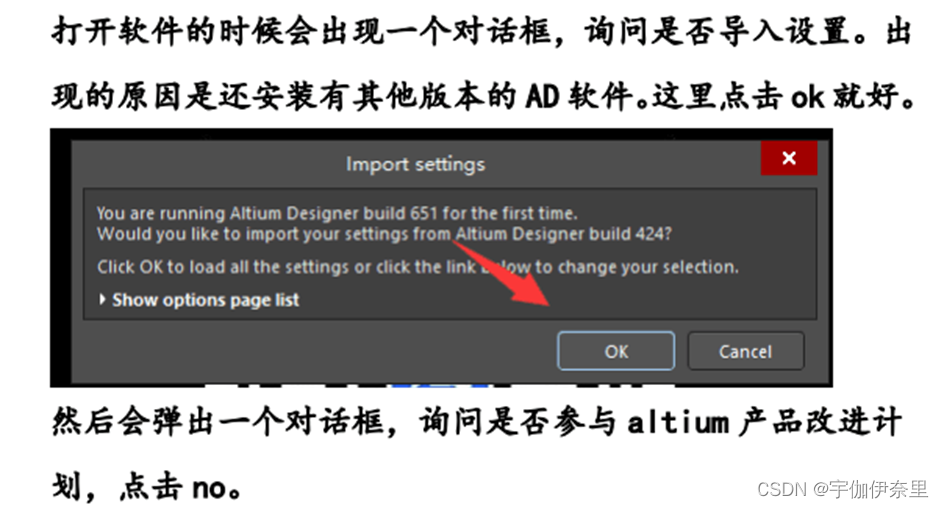Click the first line beginning '打开软件的时候'
This screenshot has width=944, height=508.
482,31
